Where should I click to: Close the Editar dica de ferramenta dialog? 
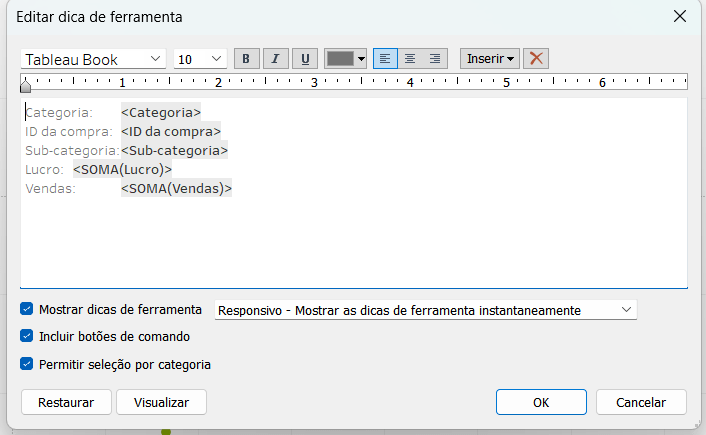680,17
